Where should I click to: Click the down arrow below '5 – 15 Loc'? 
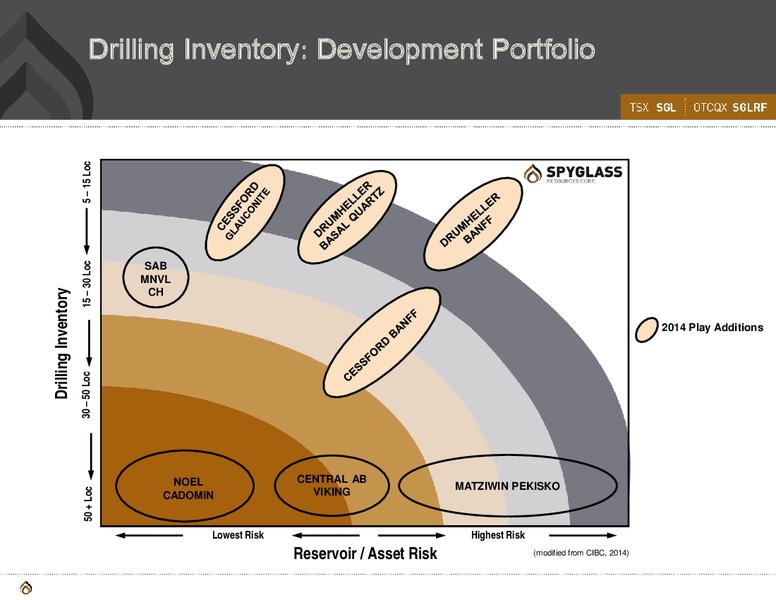click(x=87, y=231)
